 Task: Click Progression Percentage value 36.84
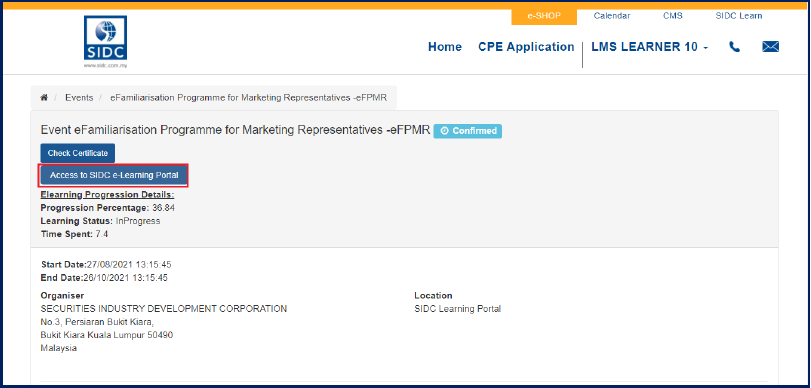(x=163, y=208)
